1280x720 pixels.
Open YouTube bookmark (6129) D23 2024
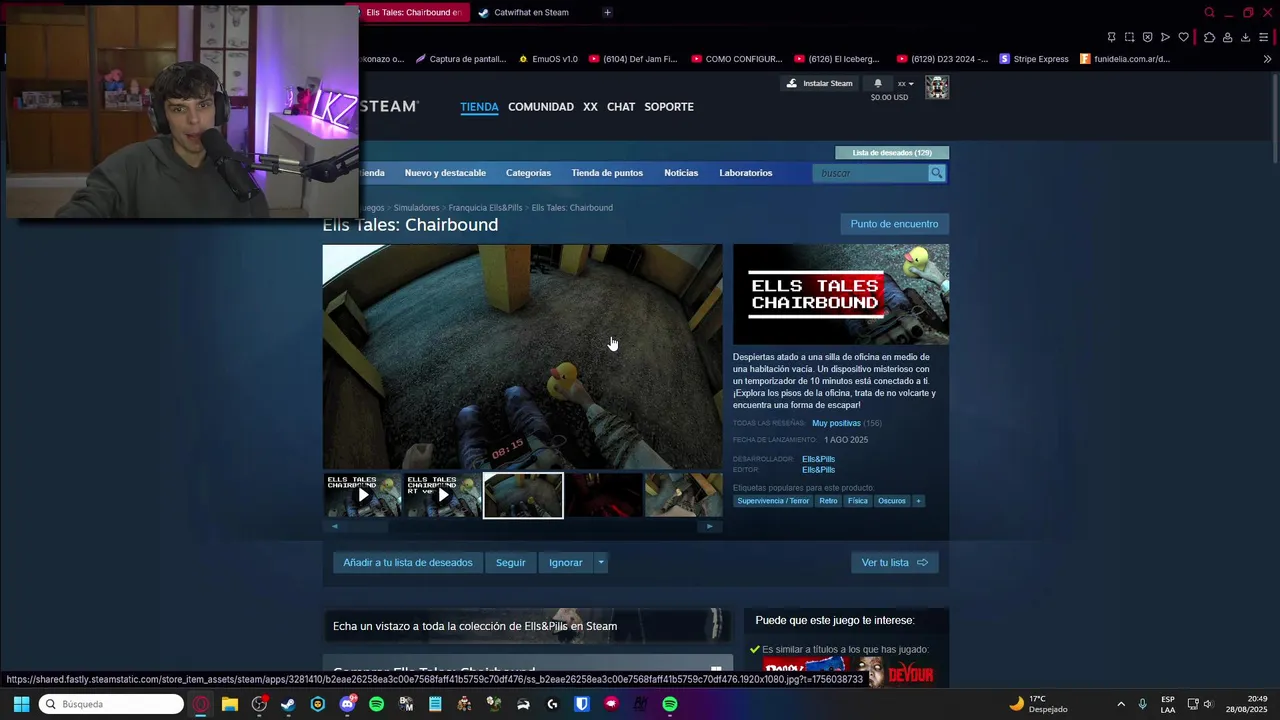[x=943, y=59]
